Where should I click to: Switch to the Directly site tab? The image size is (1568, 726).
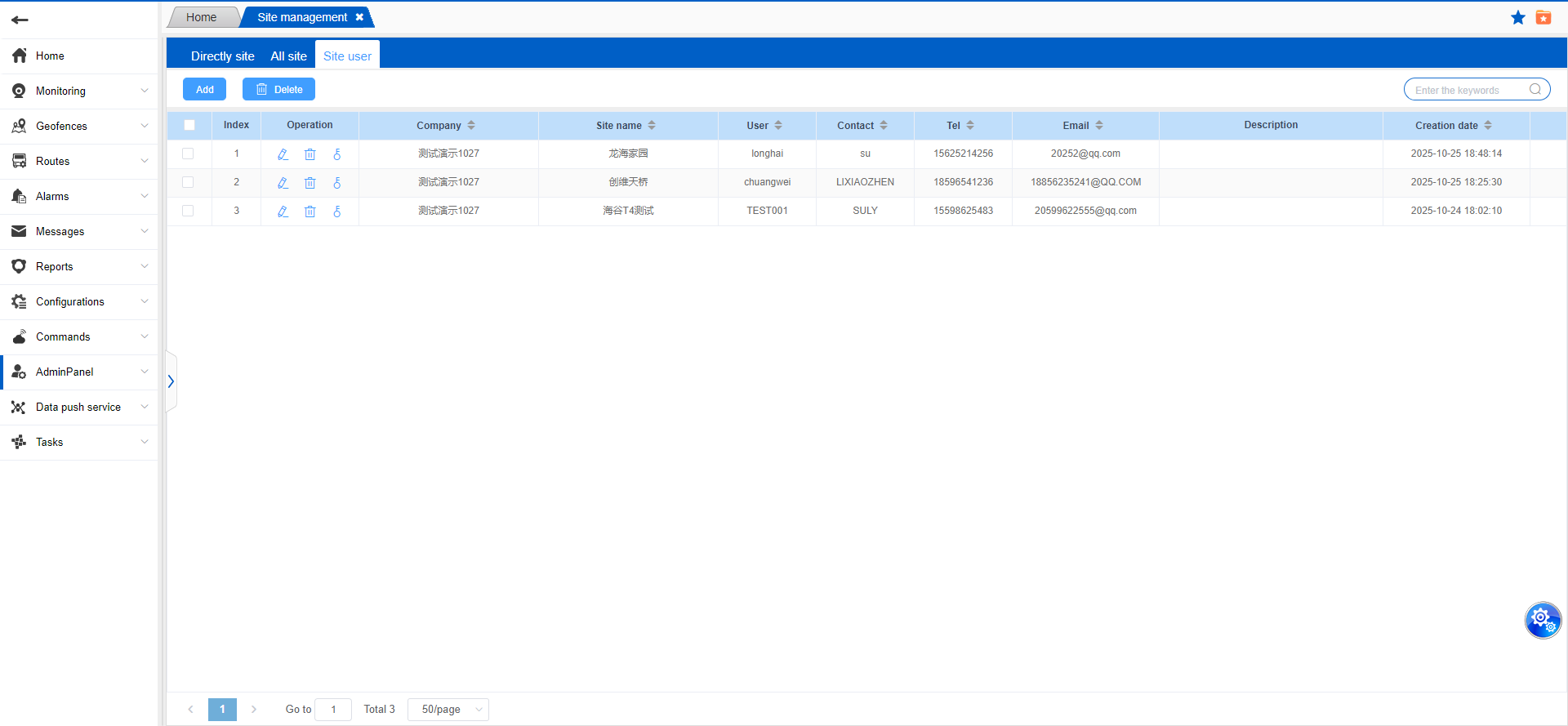click(x=223, y=56)
